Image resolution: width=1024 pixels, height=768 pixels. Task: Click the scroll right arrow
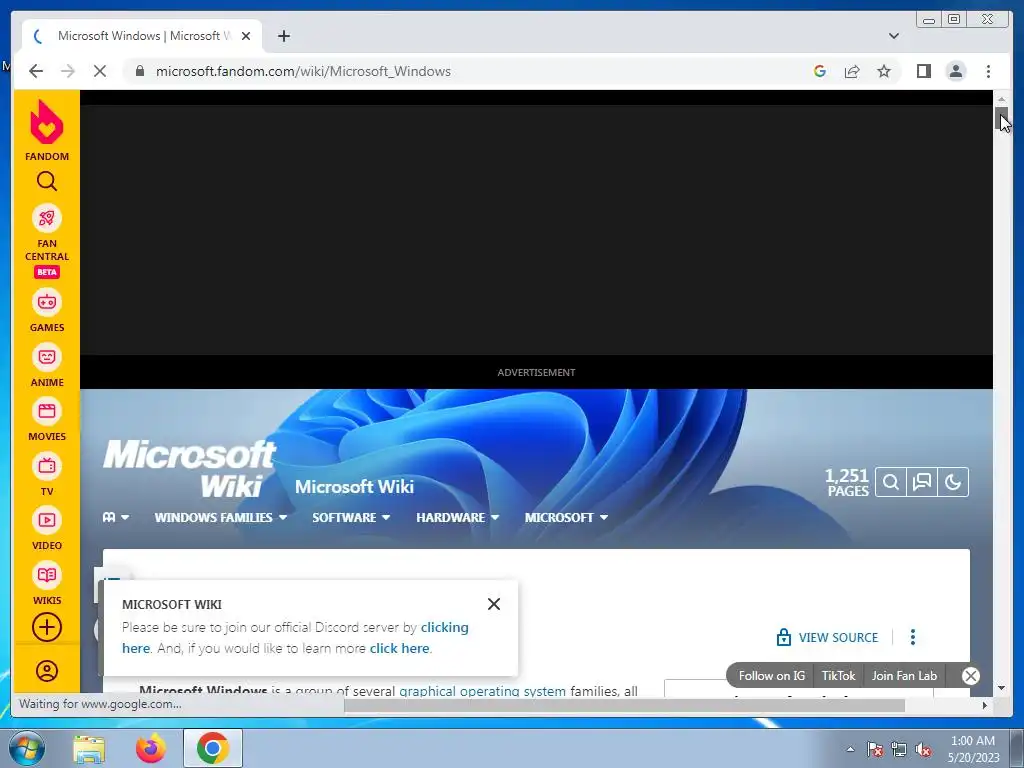coord(985,705)
